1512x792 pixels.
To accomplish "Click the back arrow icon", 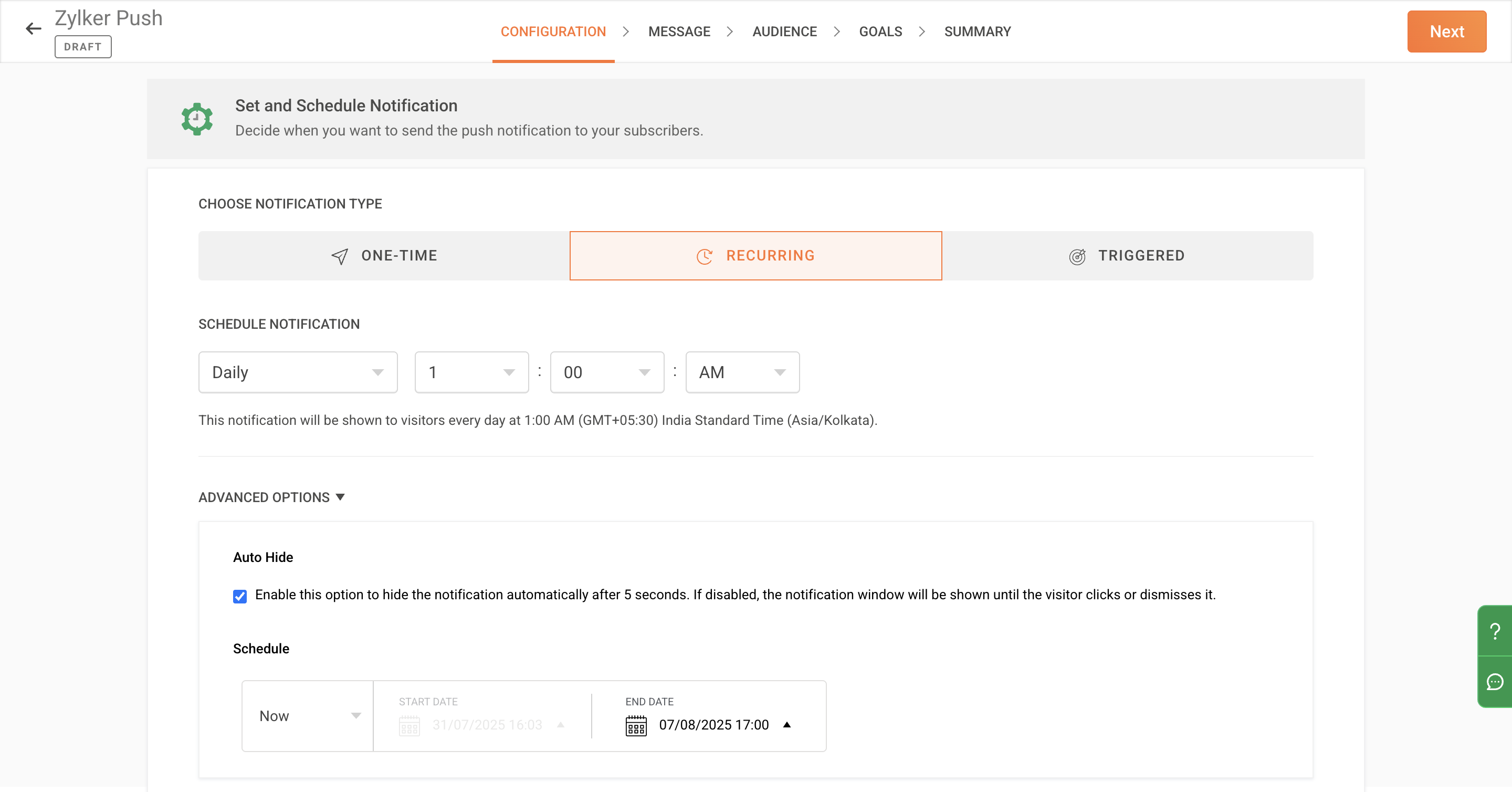I will [34, 29].
